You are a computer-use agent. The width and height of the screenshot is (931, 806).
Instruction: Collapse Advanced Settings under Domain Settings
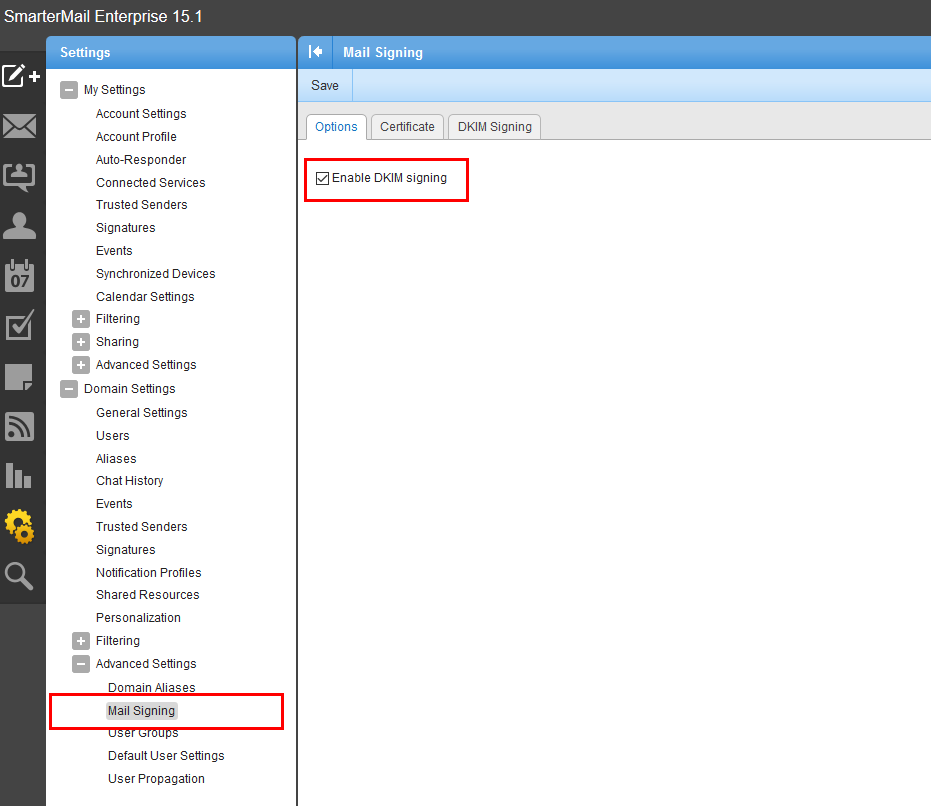click(x=81, y=664)
